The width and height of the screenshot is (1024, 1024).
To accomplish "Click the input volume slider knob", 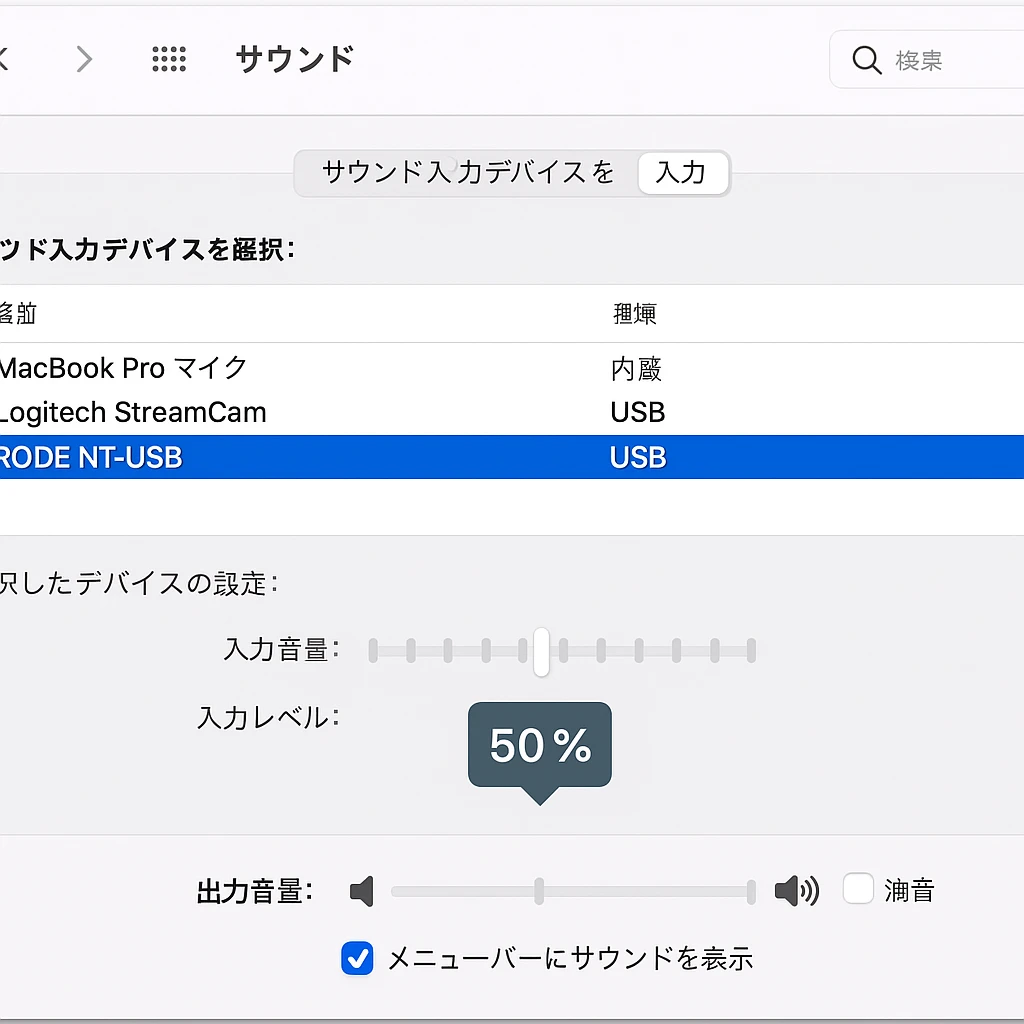I will 541,652.
